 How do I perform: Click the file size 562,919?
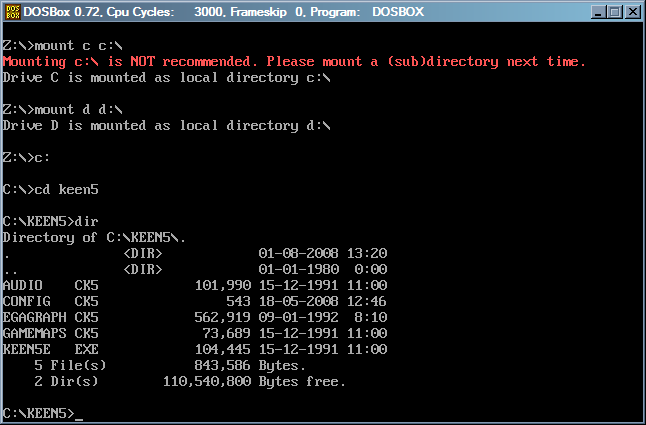pyautogui.click(x=223, y=318)
